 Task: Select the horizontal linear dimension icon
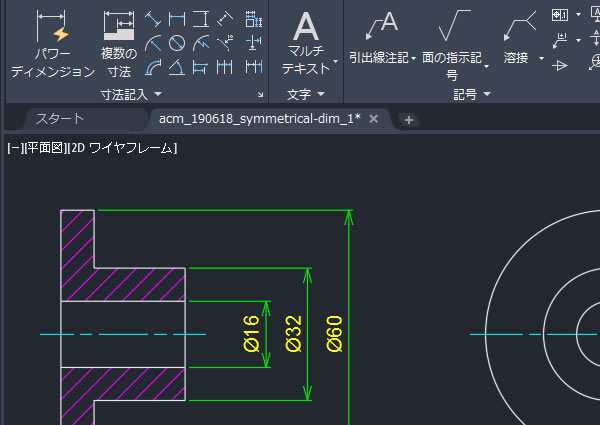coord(177,19)
